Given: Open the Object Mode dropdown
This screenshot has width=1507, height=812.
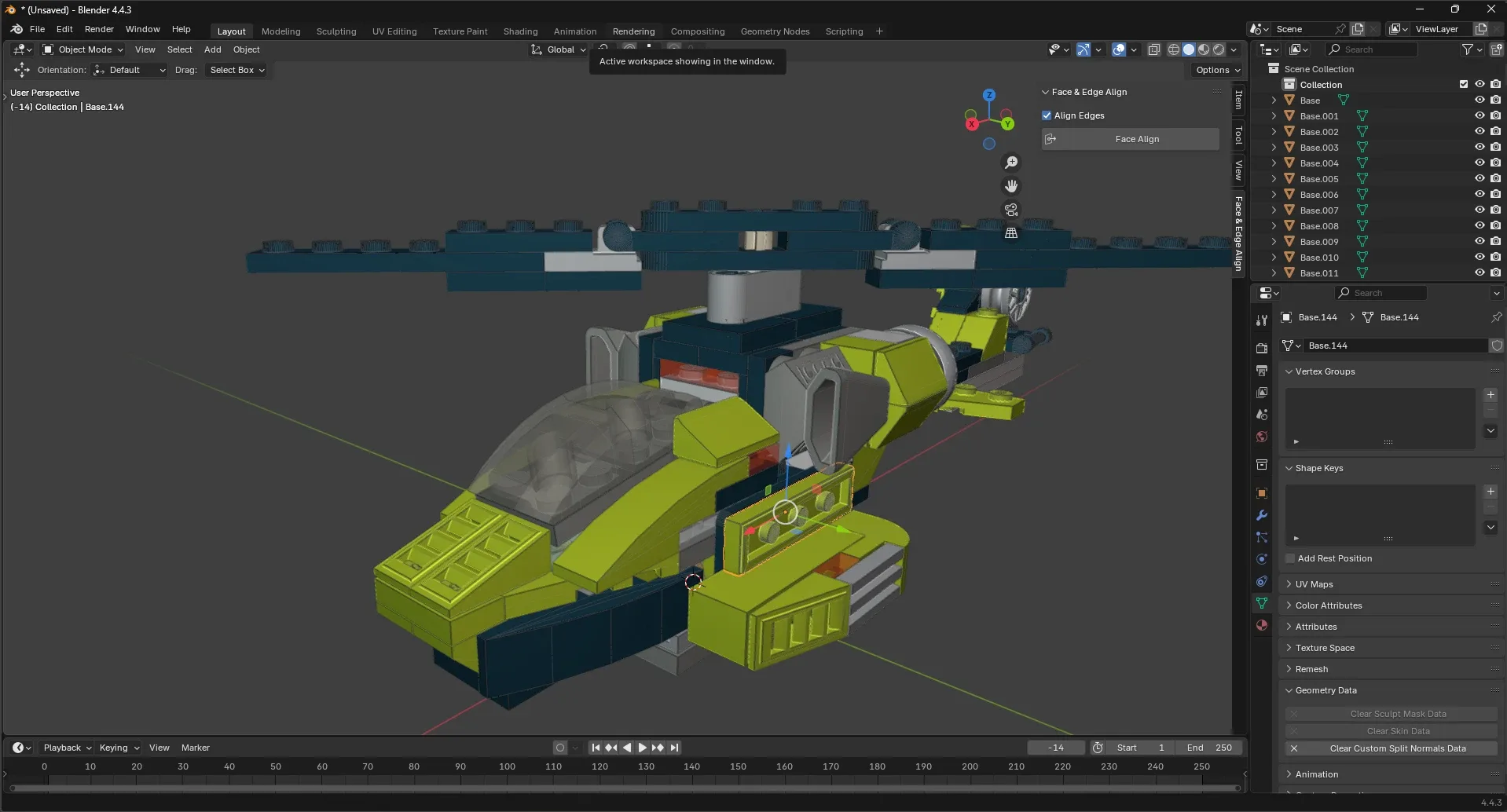Looking at the screenshot, I should [x=83, y=49].
